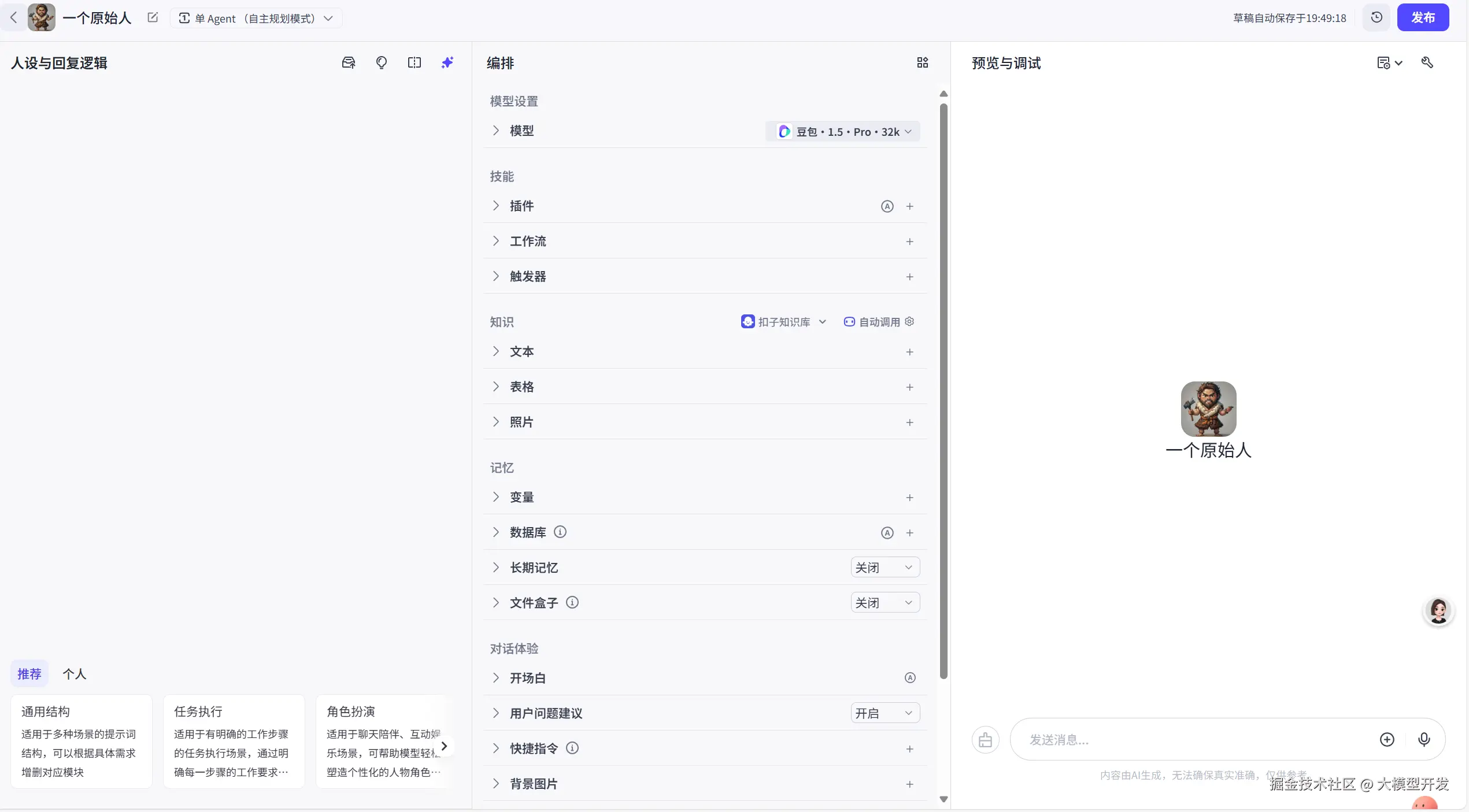This screenshot has width=1469, height=812.
Task: Switch to the 个人 prompt tab
Action: pyautogui.click(x=74, y=674)
